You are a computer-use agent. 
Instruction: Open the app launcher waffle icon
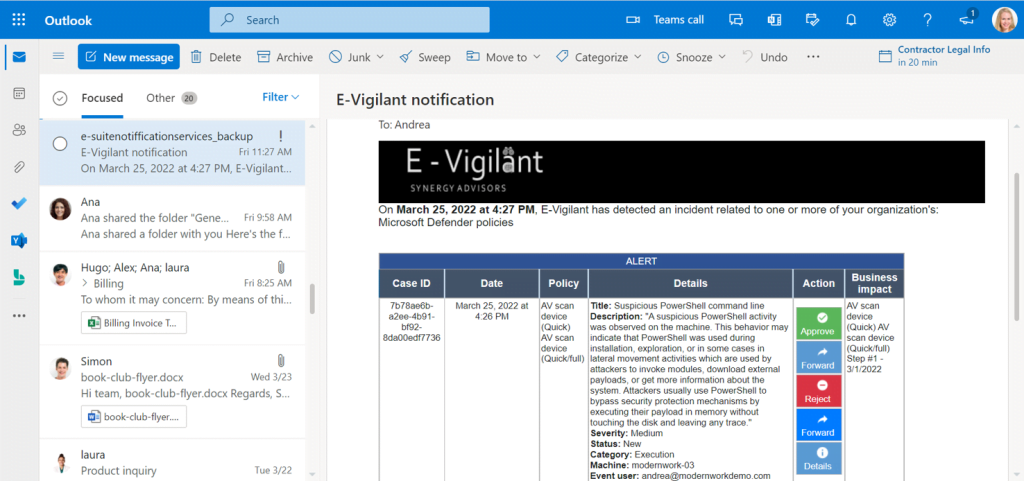tap(19, 20)
